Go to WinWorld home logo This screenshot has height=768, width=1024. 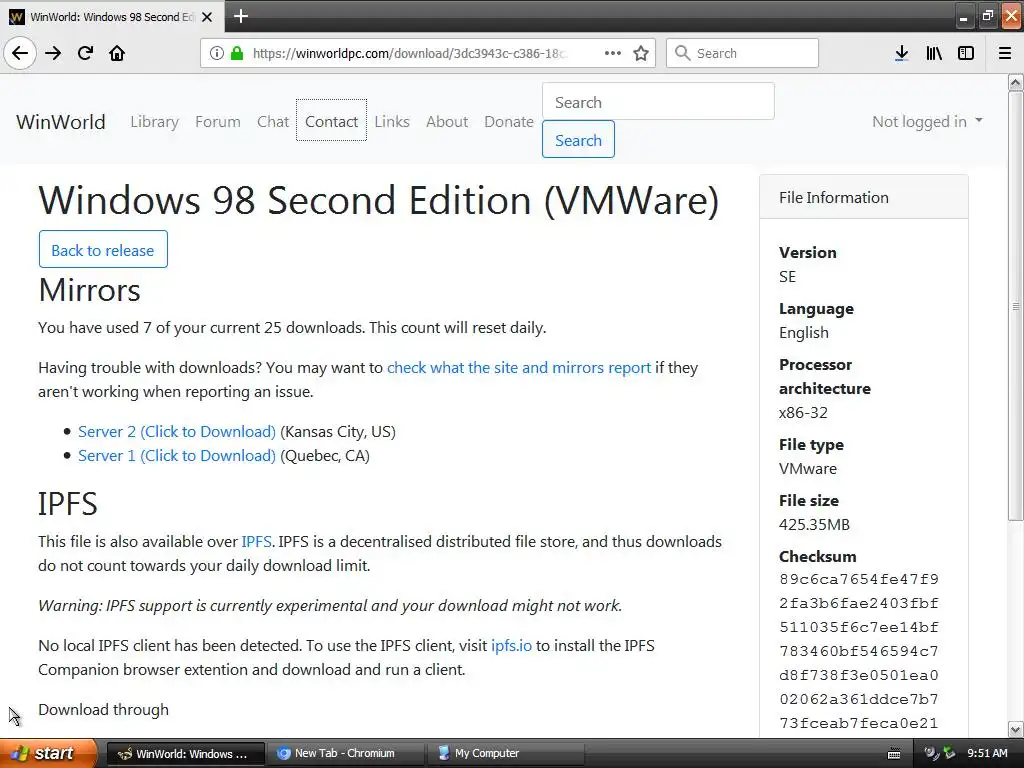tap(61, 121)
